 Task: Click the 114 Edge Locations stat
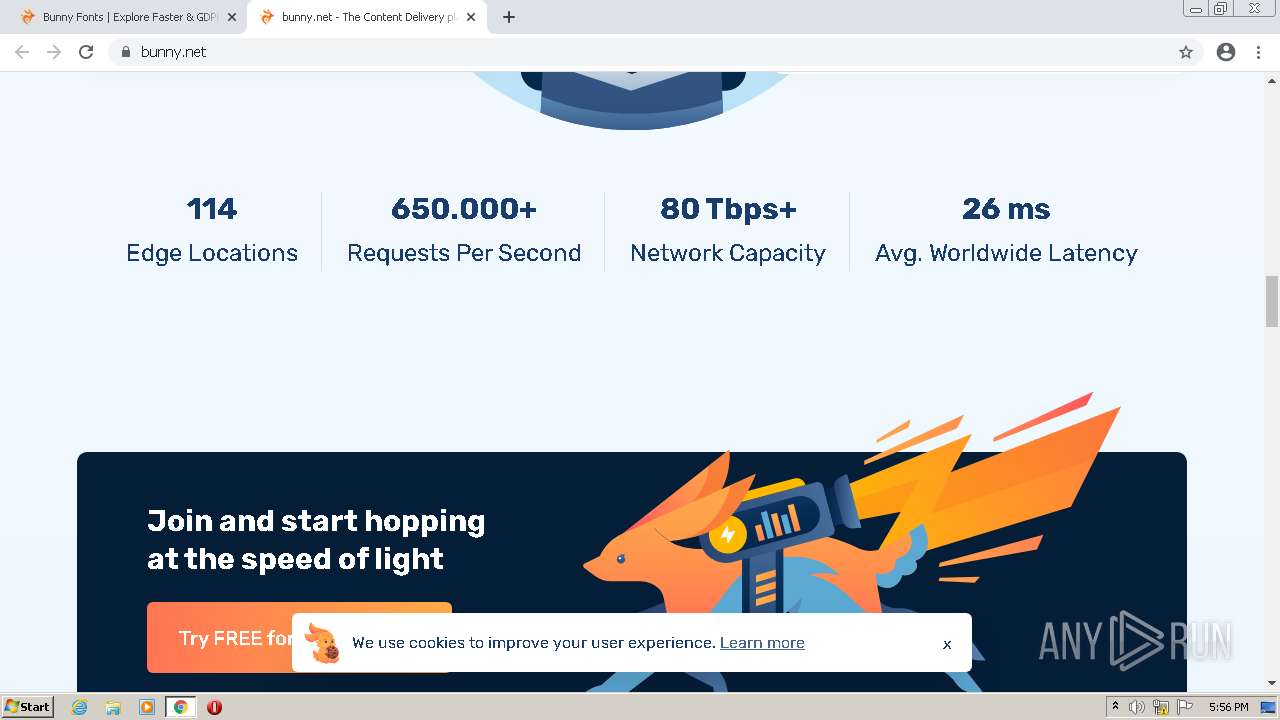[212, 231]
